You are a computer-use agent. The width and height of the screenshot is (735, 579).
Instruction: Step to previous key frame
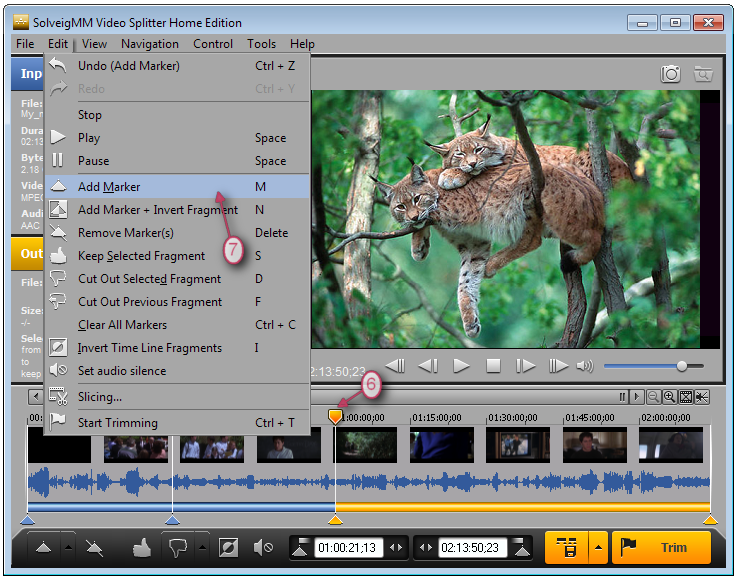[x=395, y=366]
